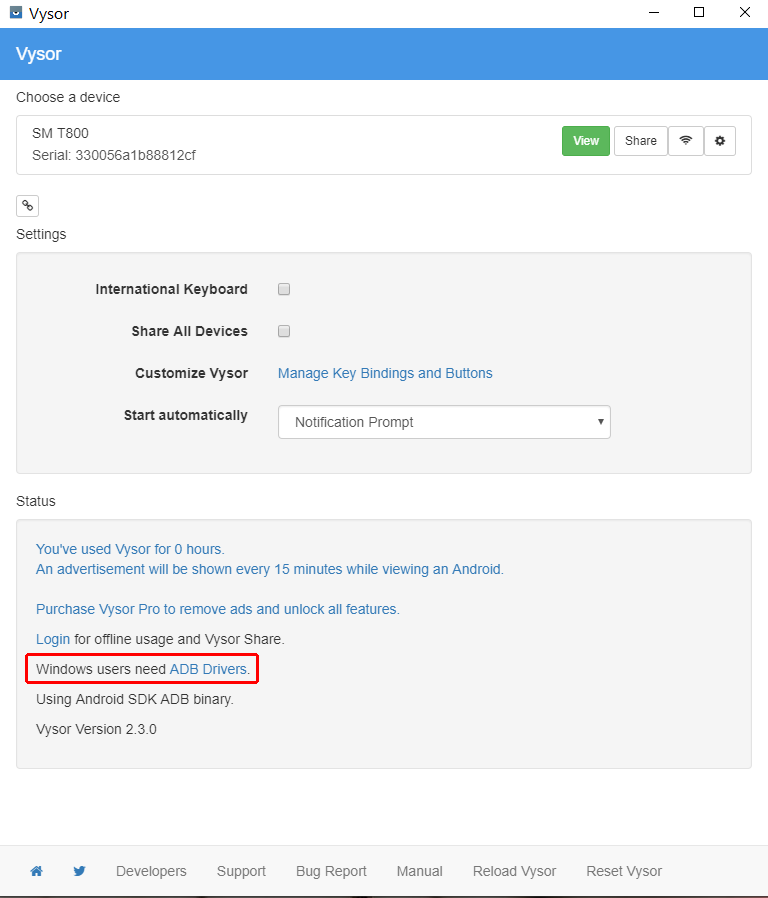Click Reset Vysor in footer
The width and height of the screenshot is (768, 898).
[624, 871]
